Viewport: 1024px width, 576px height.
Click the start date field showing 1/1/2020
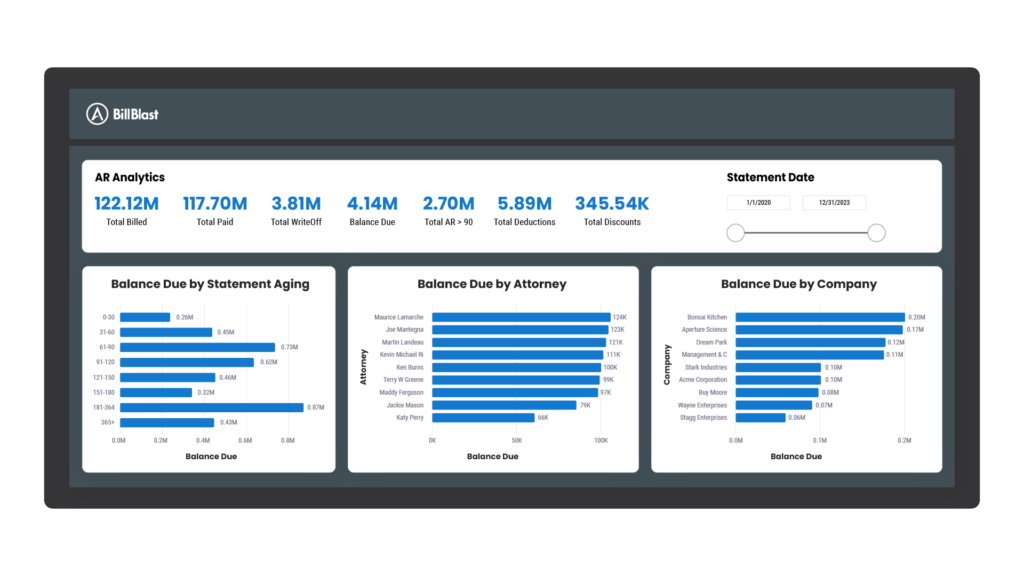pyautogui.click(x=759, y=203)
